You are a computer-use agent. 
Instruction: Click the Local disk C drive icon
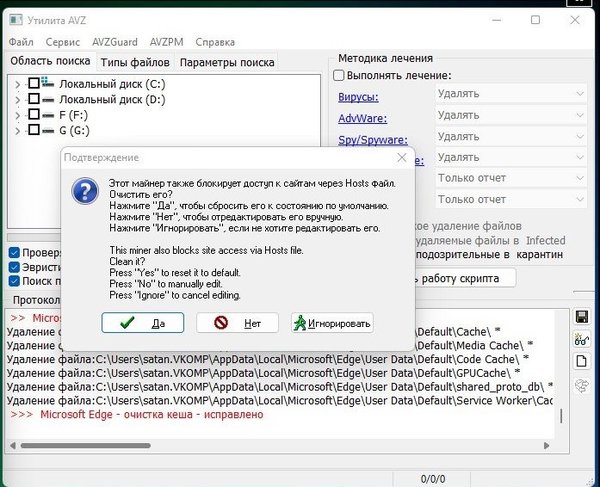click(x=48, y=83)
